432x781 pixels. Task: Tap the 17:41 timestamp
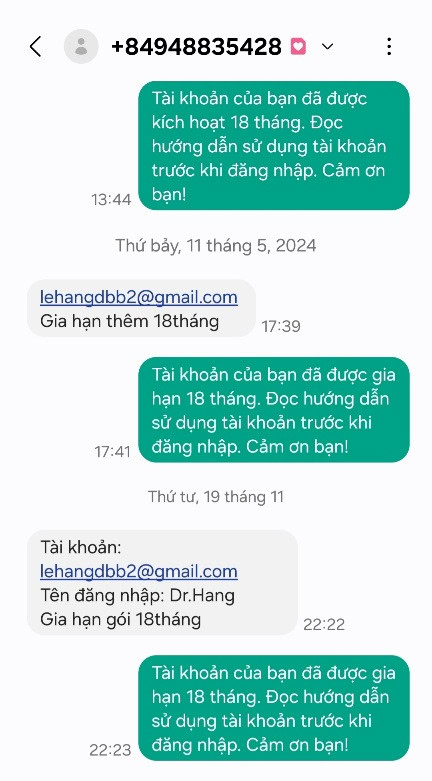pyautogui.click(x=112, y=452)
